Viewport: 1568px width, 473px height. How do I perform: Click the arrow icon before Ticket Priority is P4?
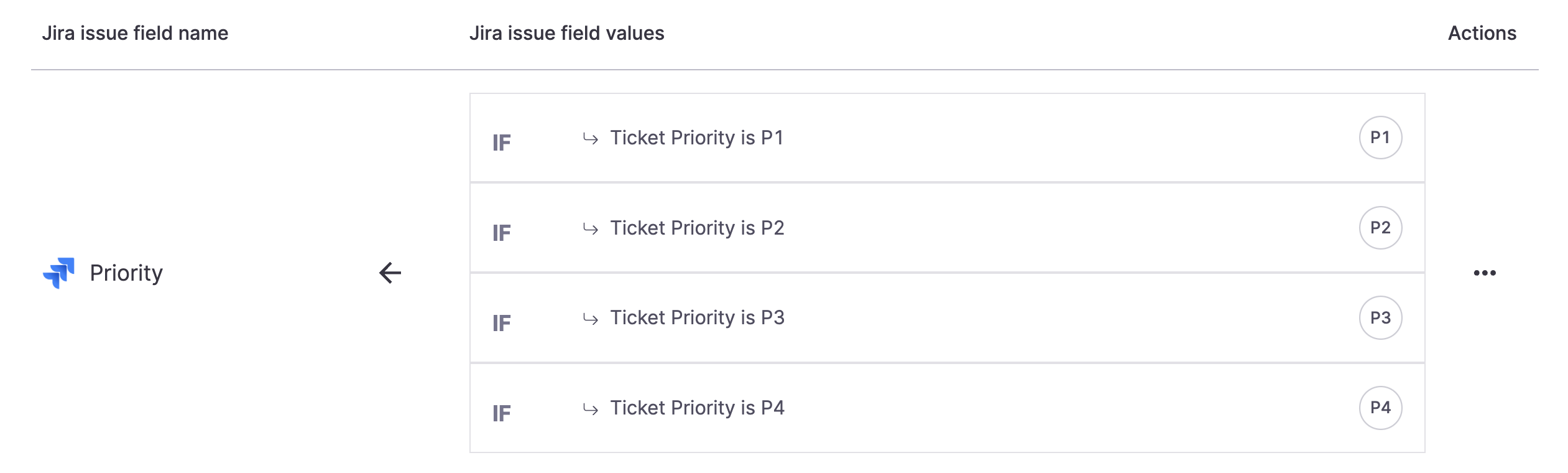tap(591, 409)
